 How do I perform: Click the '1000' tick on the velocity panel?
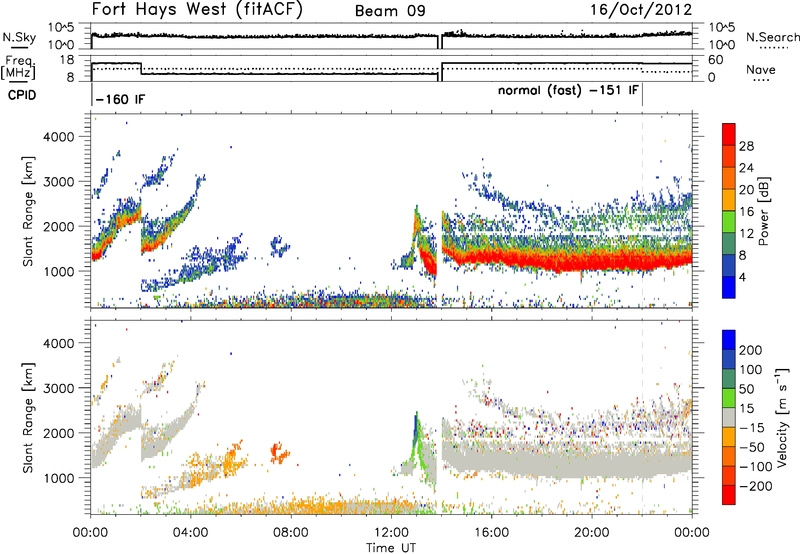(58, 479)
